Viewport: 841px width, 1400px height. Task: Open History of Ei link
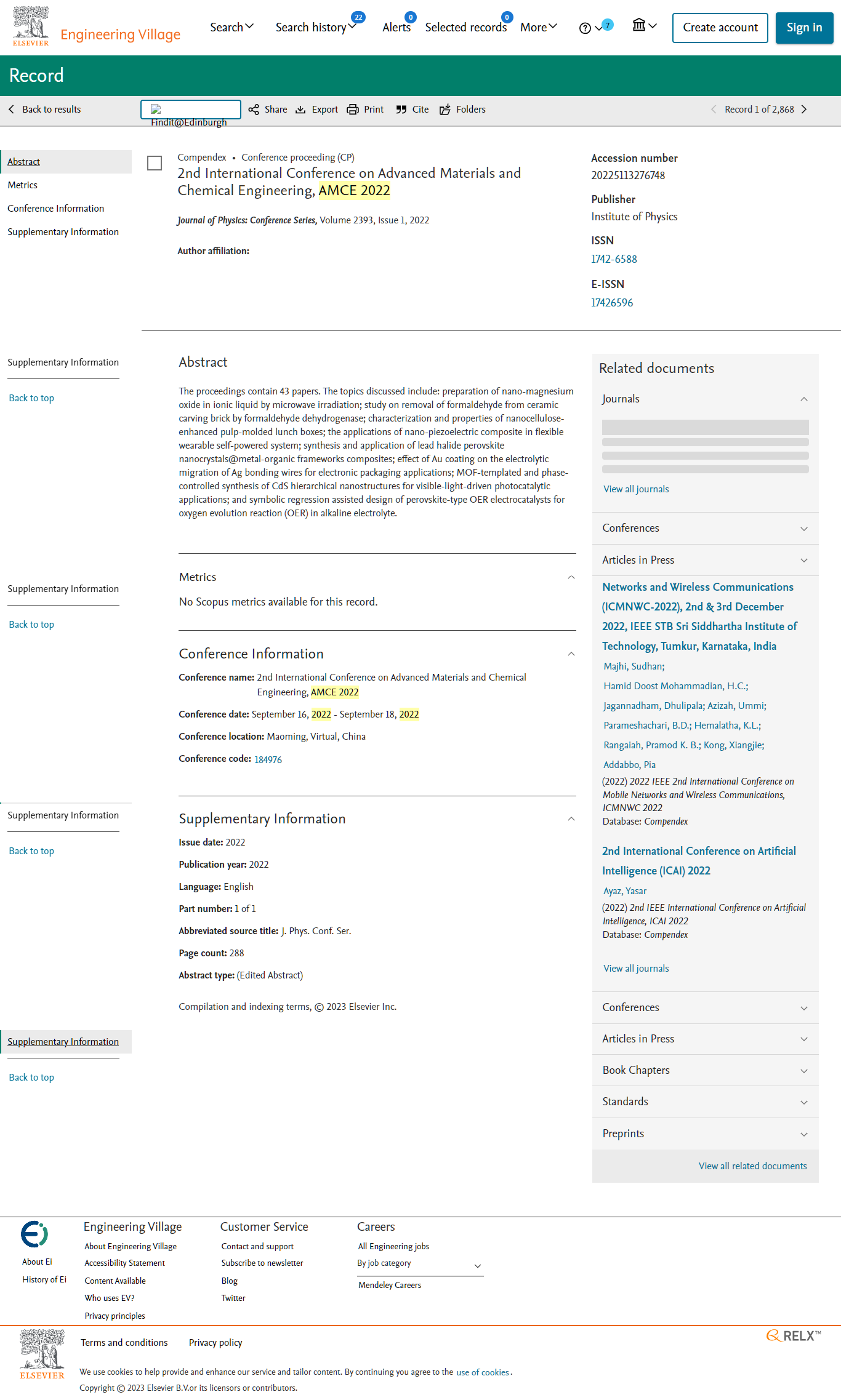click(44, 1279)
